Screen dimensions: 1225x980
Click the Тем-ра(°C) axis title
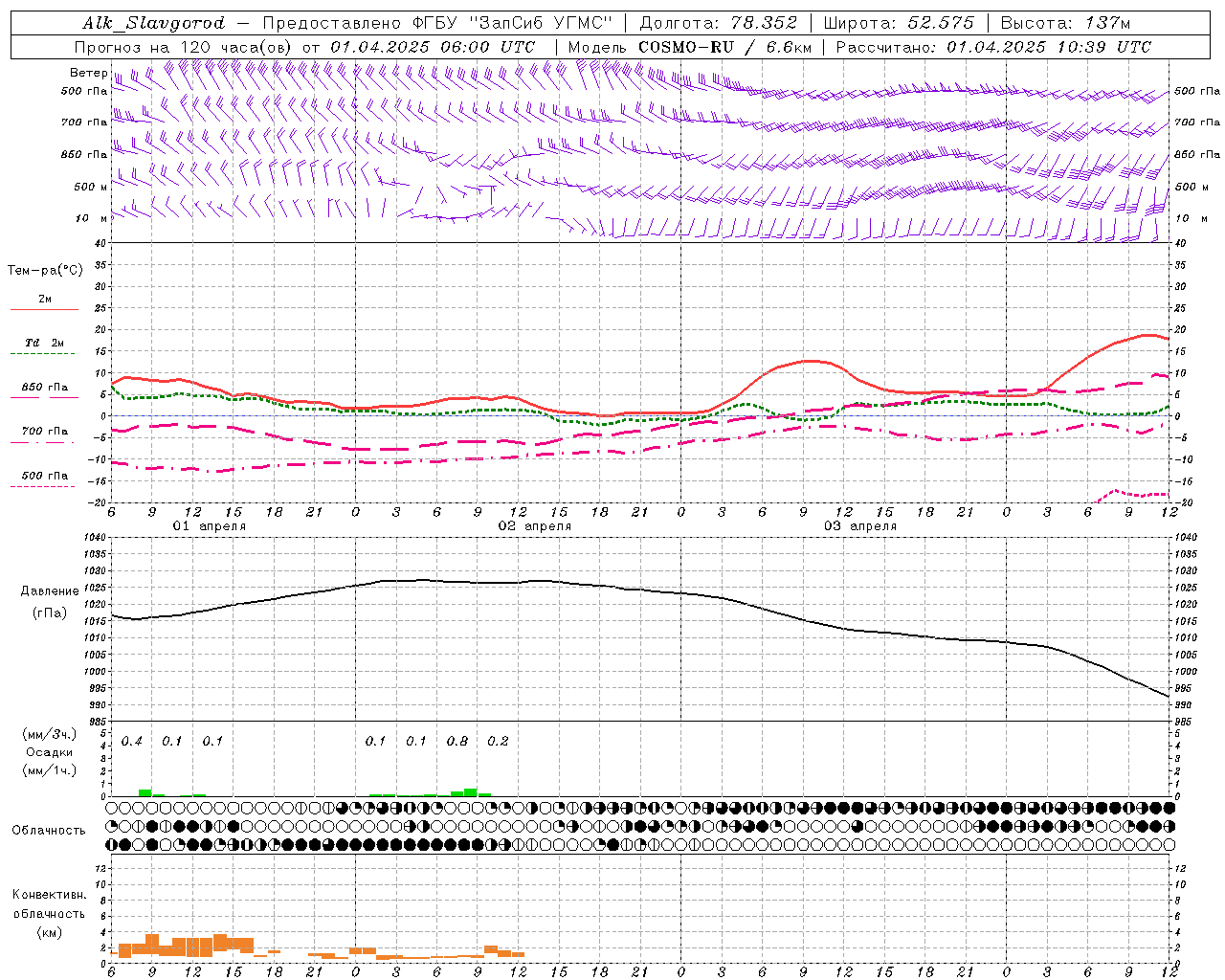[45, 271]
